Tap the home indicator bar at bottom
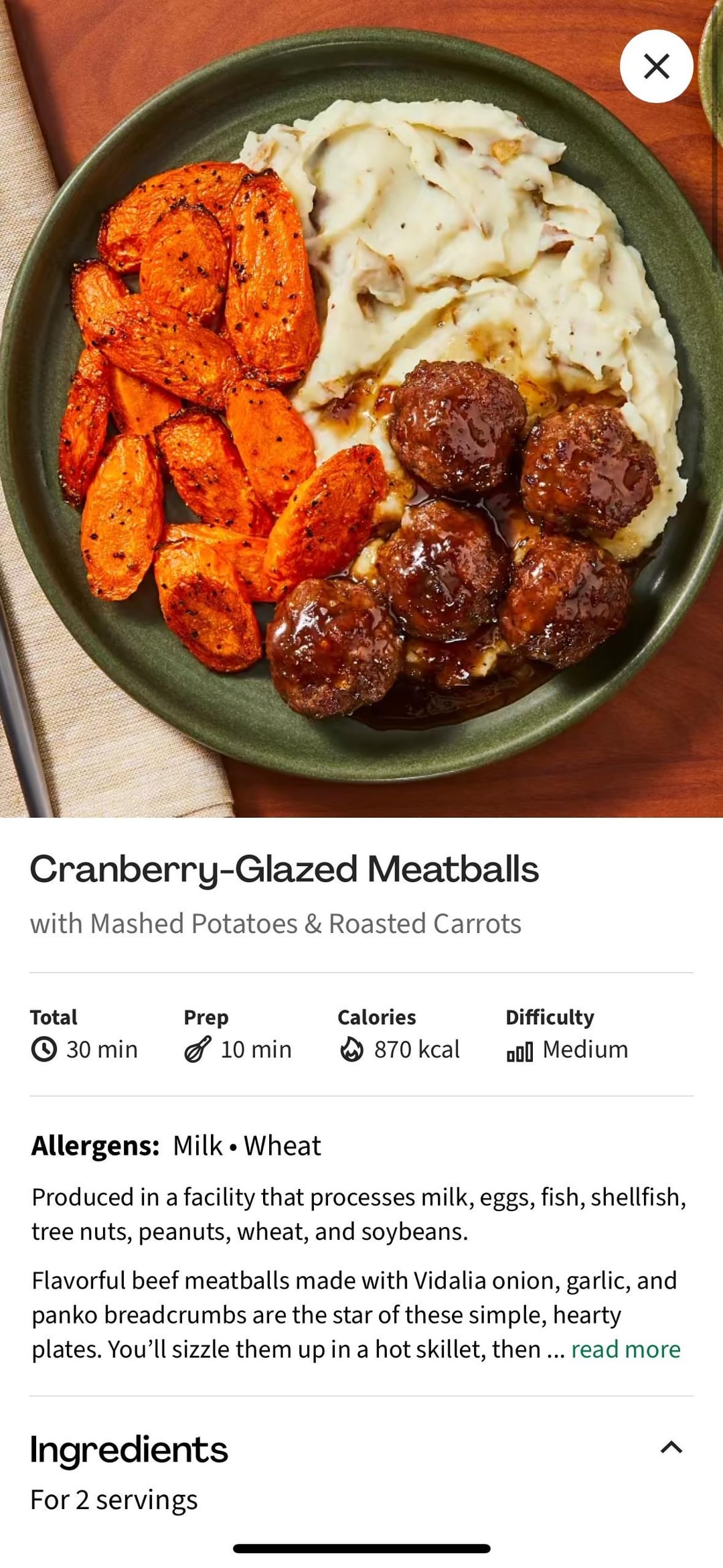Viewport: 723px width, 1568px height. click(x=361, y=1549)
